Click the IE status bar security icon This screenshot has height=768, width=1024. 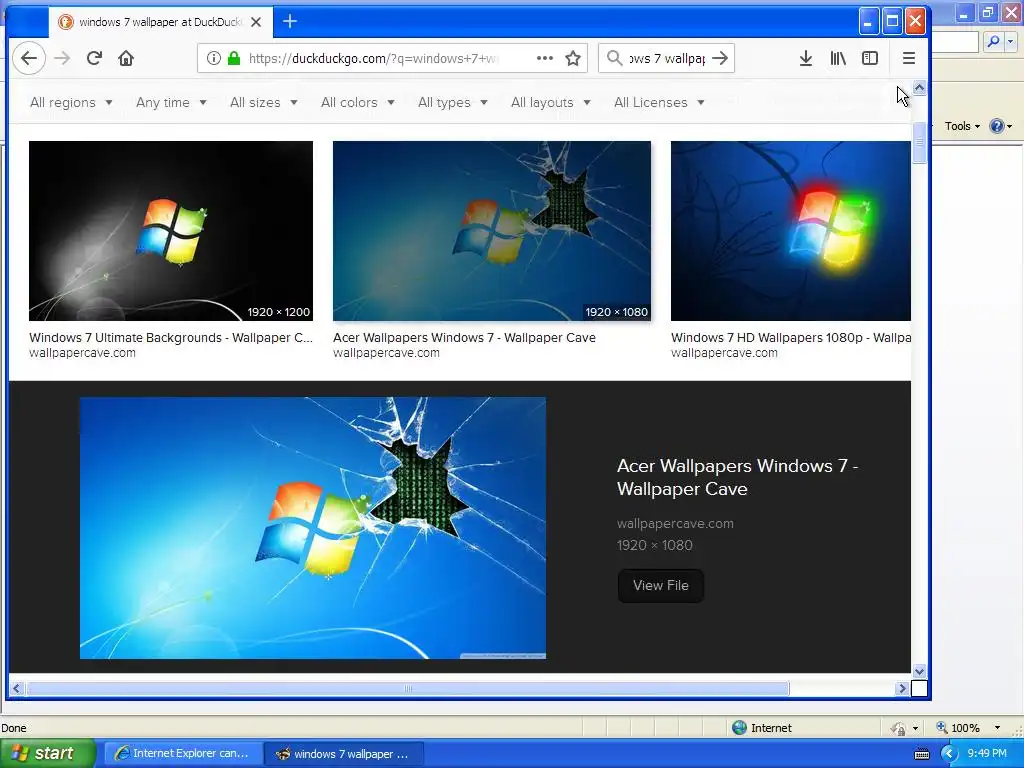click(x=899, y=728)
